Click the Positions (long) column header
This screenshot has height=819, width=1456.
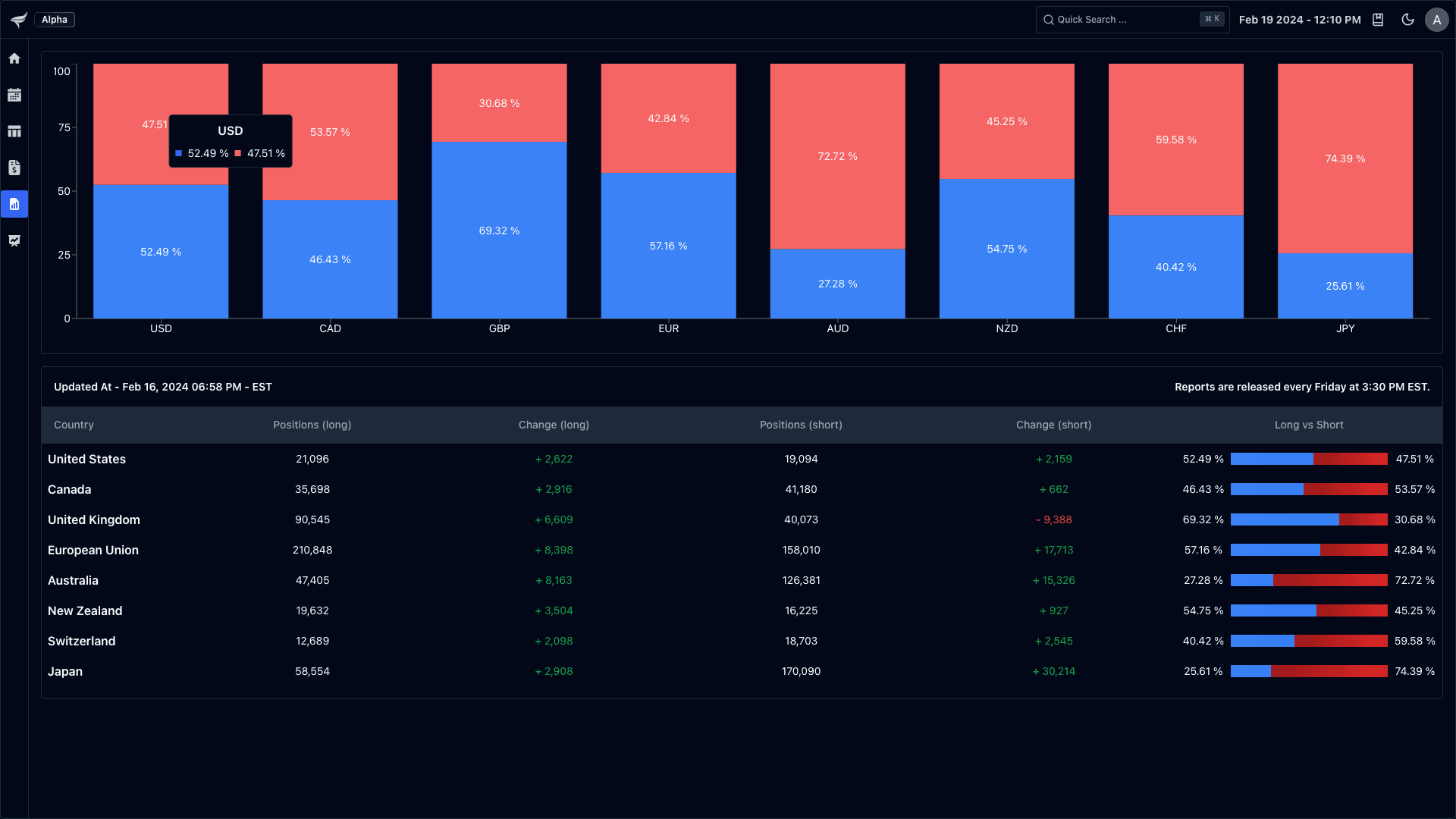(312, 425)
